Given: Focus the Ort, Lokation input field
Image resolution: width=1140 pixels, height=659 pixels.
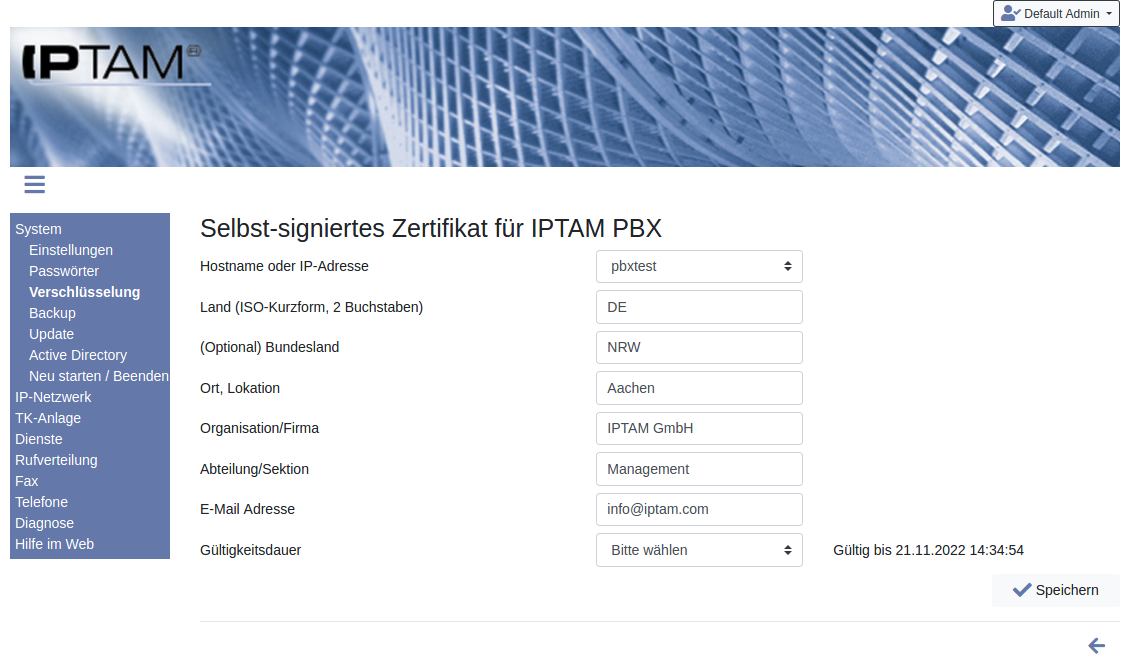Looking at the screenshot, I should tap(699, 388).
